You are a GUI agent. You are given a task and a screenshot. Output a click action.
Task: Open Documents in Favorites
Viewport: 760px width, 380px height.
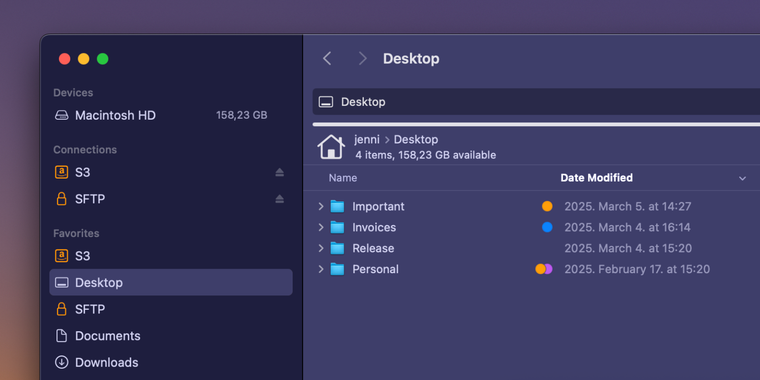171,336
